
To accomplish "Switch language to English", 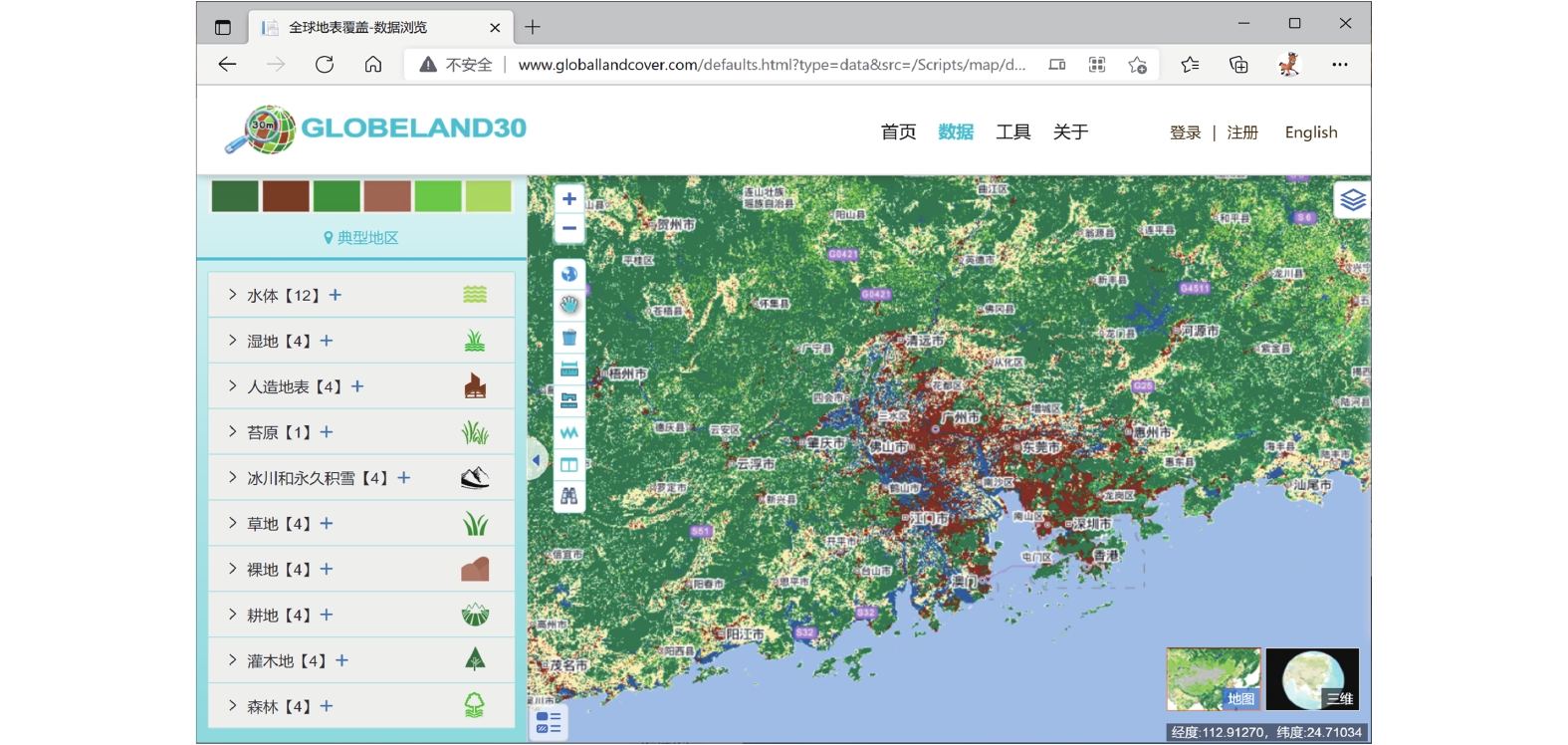I will [x=1310, y=132].
